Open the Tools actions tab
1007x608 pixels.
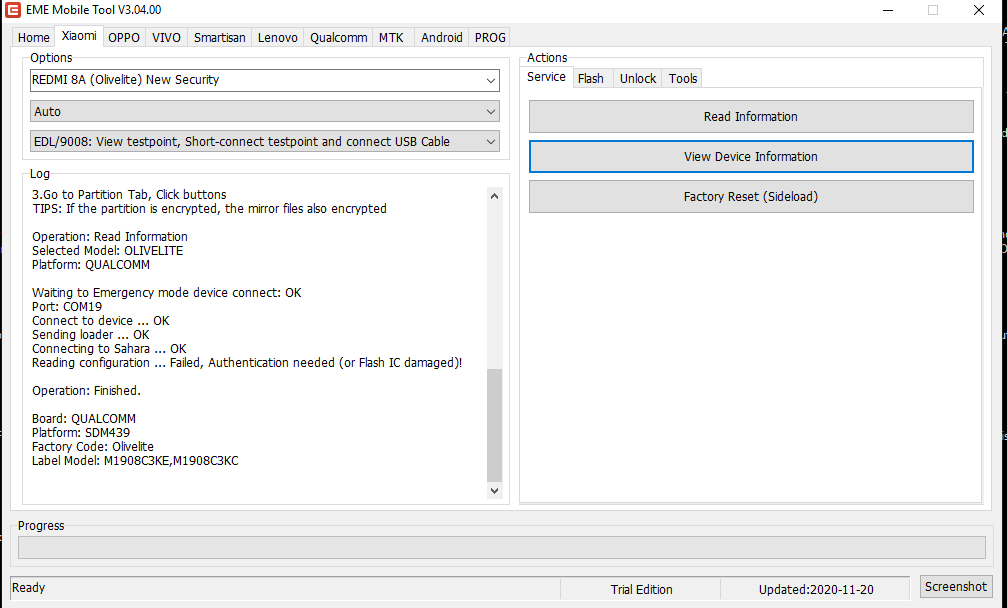tap(683, 78)
